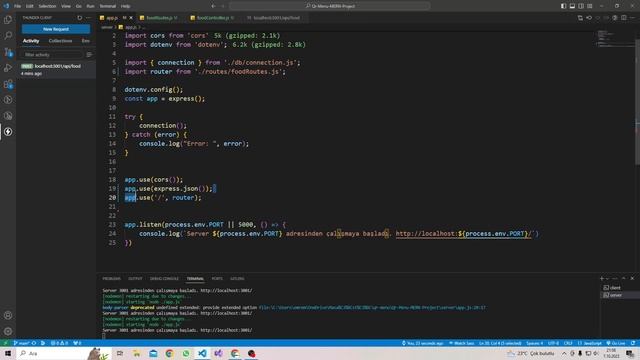This screenshot has height=360, width=640.
Task: Toggle the primary side bar layout icon
Action: coord(563,6)
